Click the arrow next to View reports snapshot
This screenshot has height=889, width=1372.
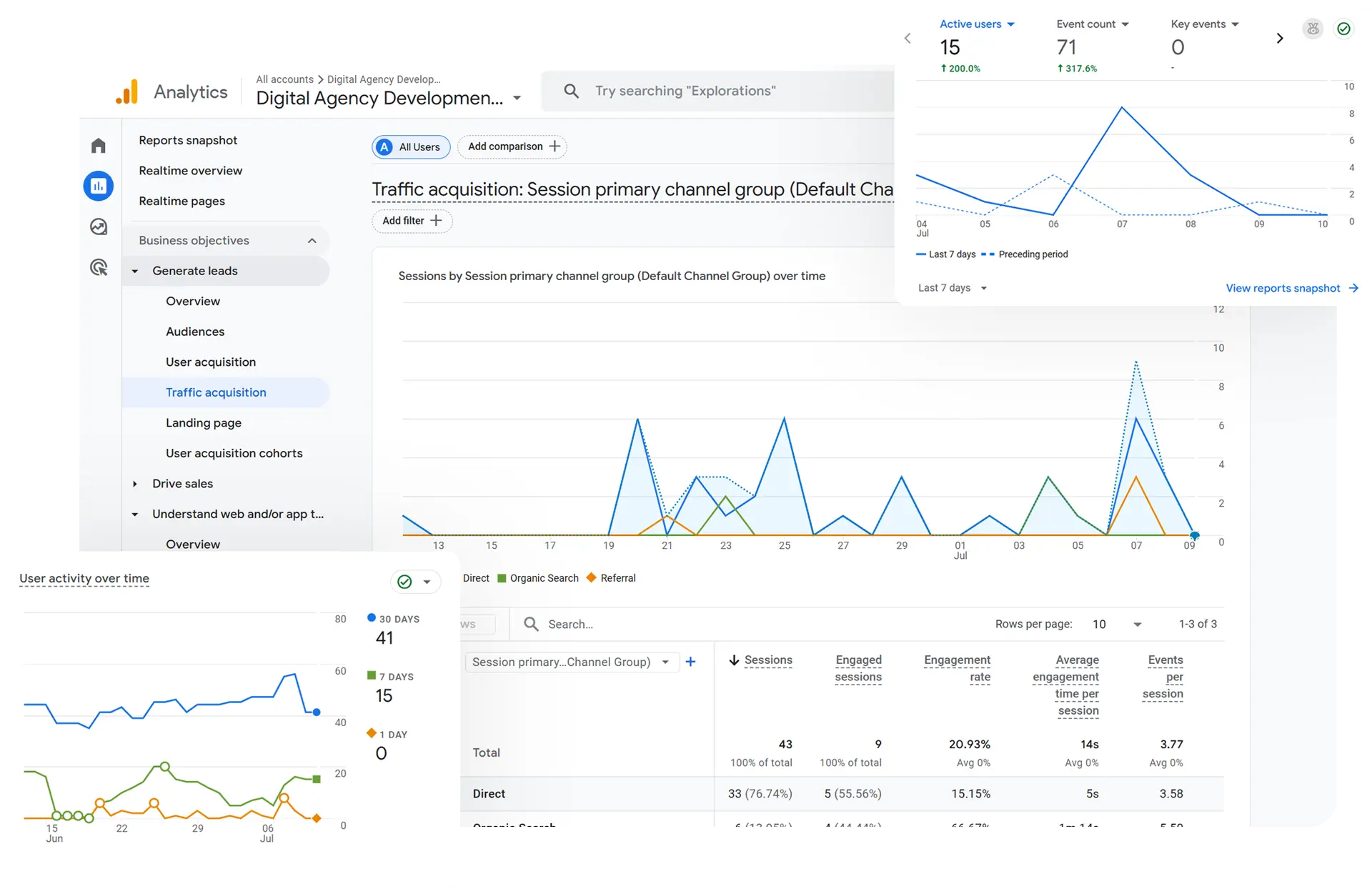tap(1353, 288)
